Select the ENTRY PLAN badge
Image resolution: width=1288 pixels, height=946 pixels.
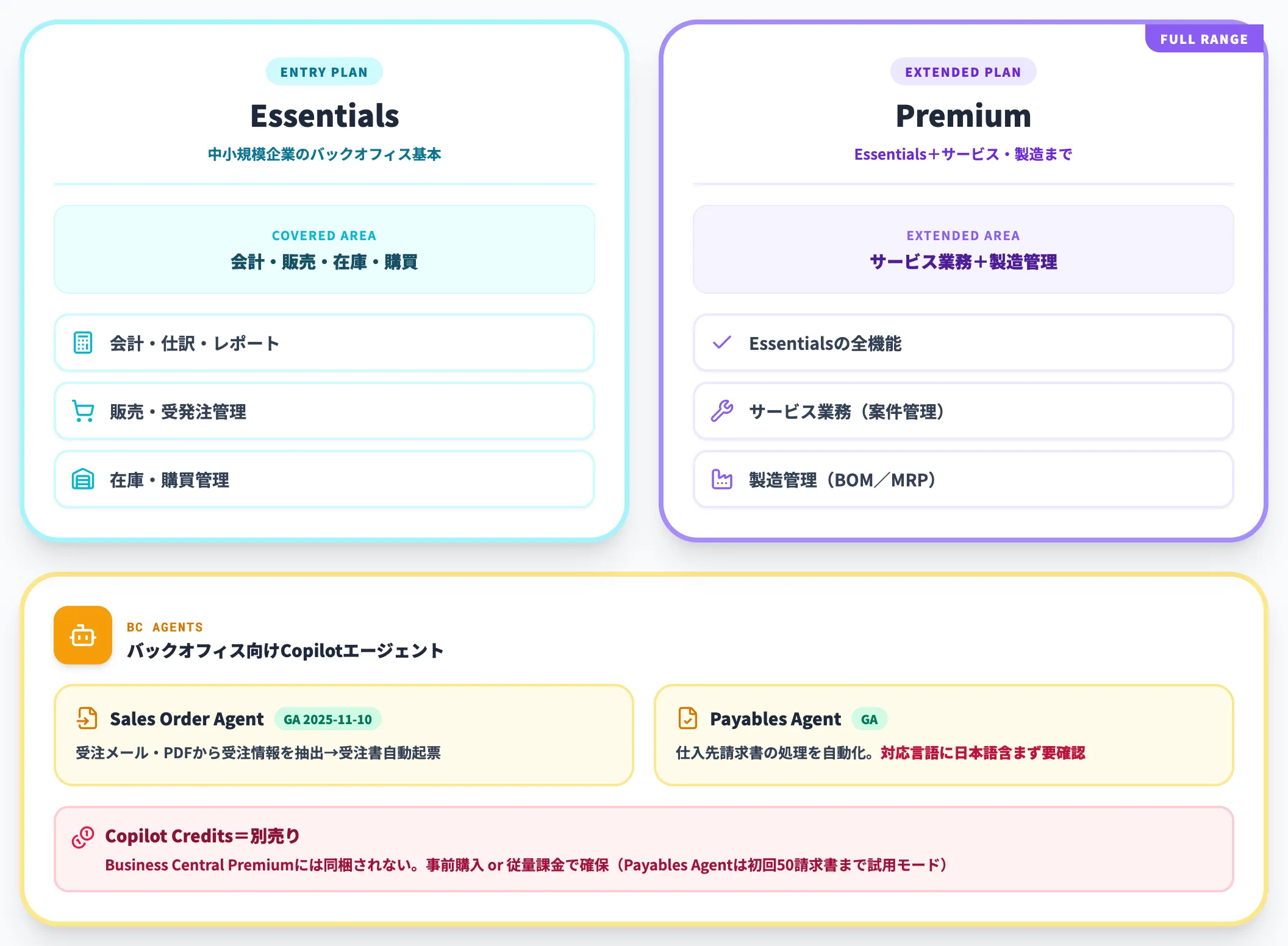click(x=324, y=72)
